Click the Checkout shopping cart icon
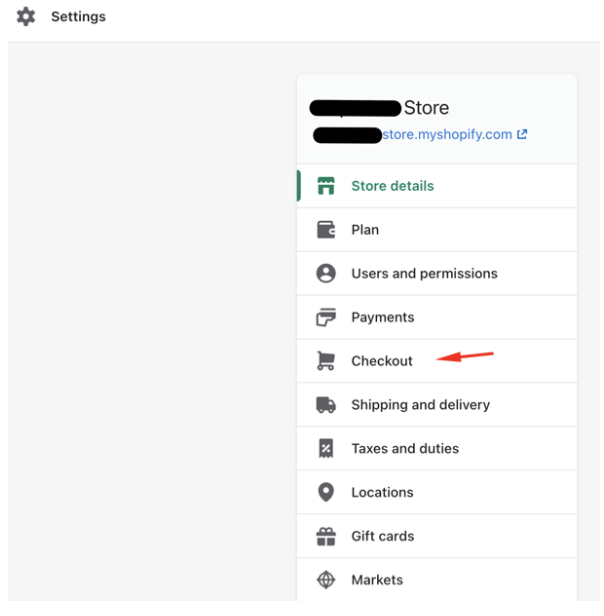Image resolution: width=604 pixels, height=616 pixels. (326, 361)
